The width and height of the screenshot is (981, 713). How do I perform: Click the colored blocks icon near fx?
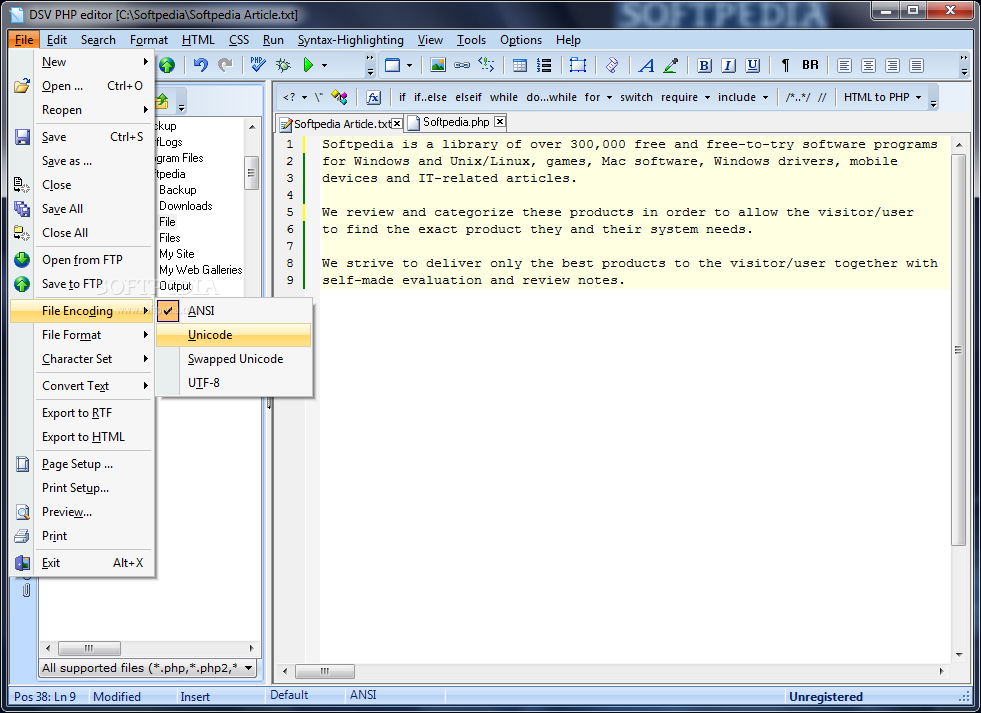coord(339,97)
